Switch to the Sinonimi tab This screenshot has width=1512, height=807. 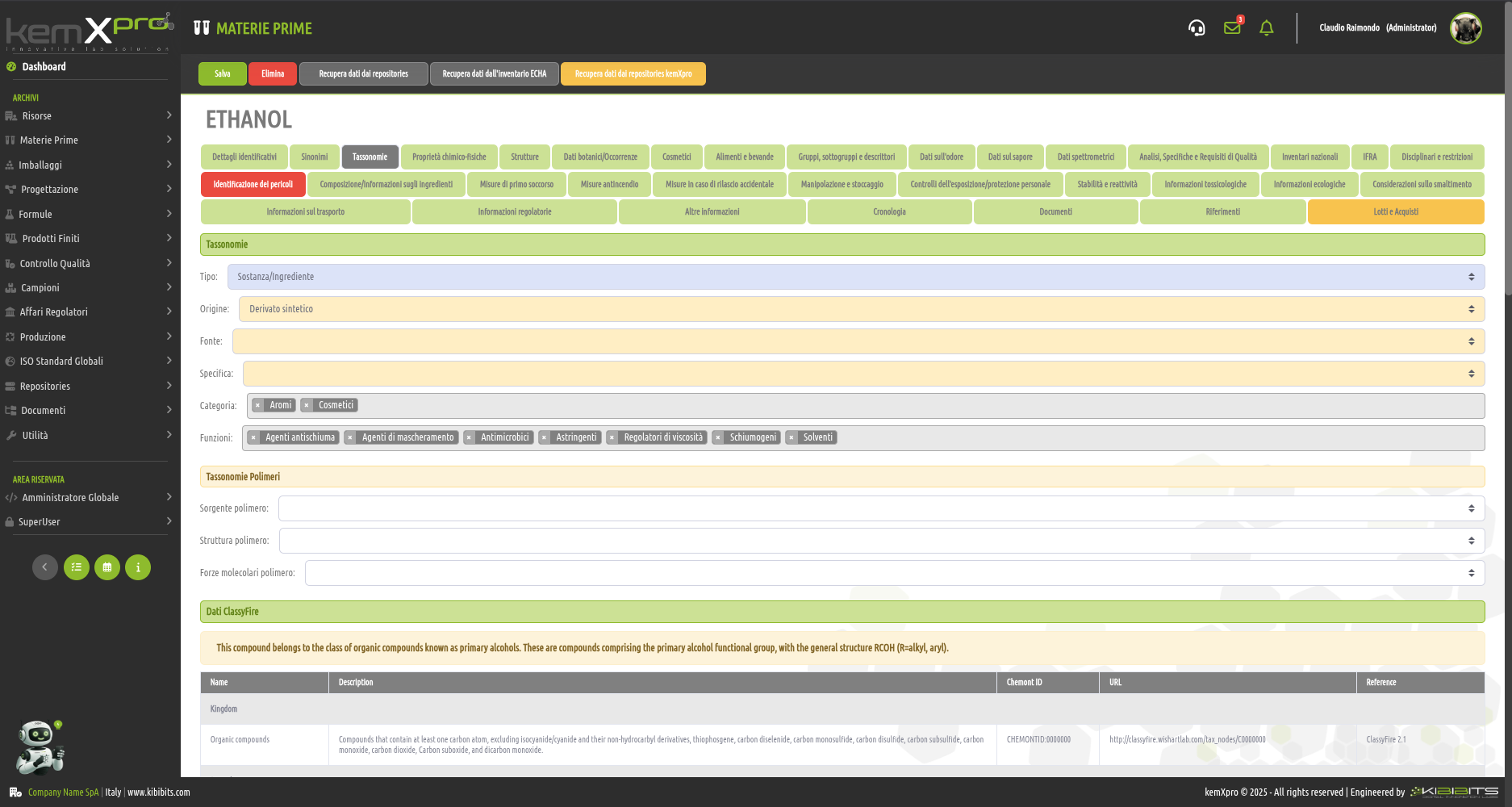click(x=315, y=157)
